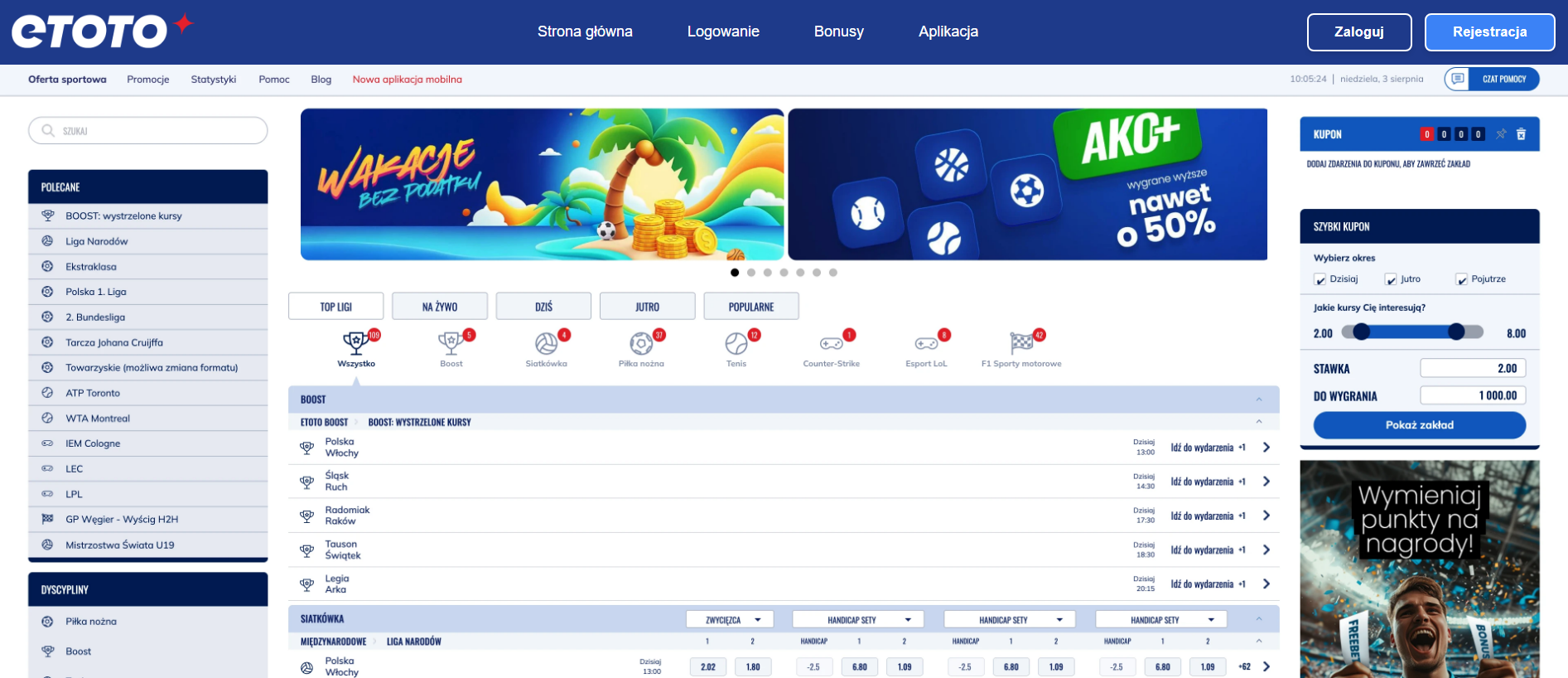Open the Nowa aplikacja mobilna link
This screenshot has width=1568, height=678.
coord(407,80)
